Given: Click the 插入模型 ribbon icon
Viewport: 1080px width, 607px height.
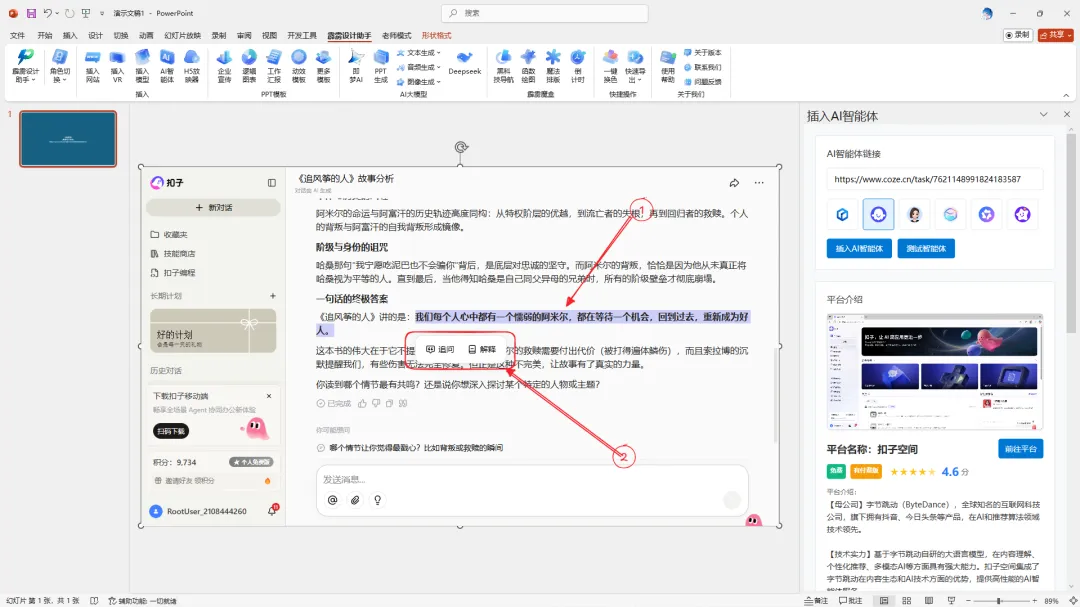Looking at the screenshot, I should coord(142,66).
